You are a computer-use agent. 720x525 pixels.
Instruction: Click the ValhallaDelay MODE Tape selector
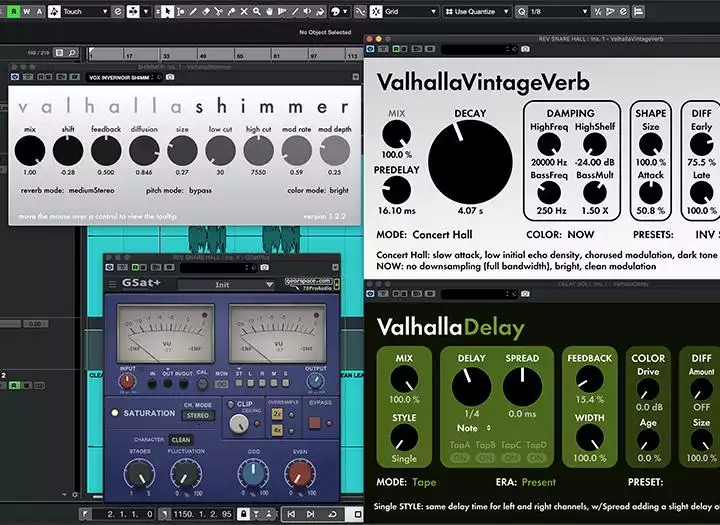coord(424,482)
